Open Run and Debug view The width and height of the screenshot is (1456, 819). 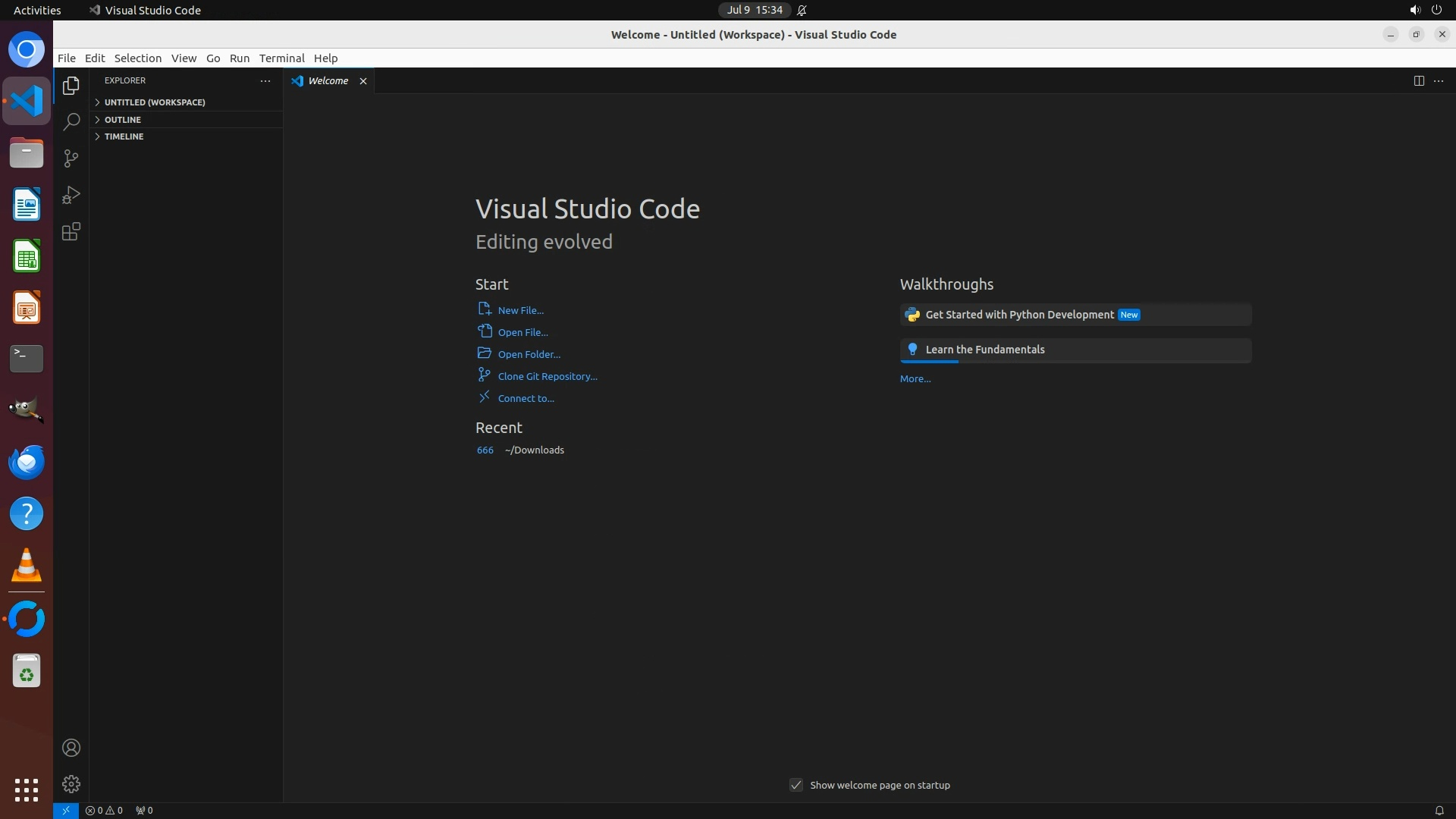[x=71, y=195]
